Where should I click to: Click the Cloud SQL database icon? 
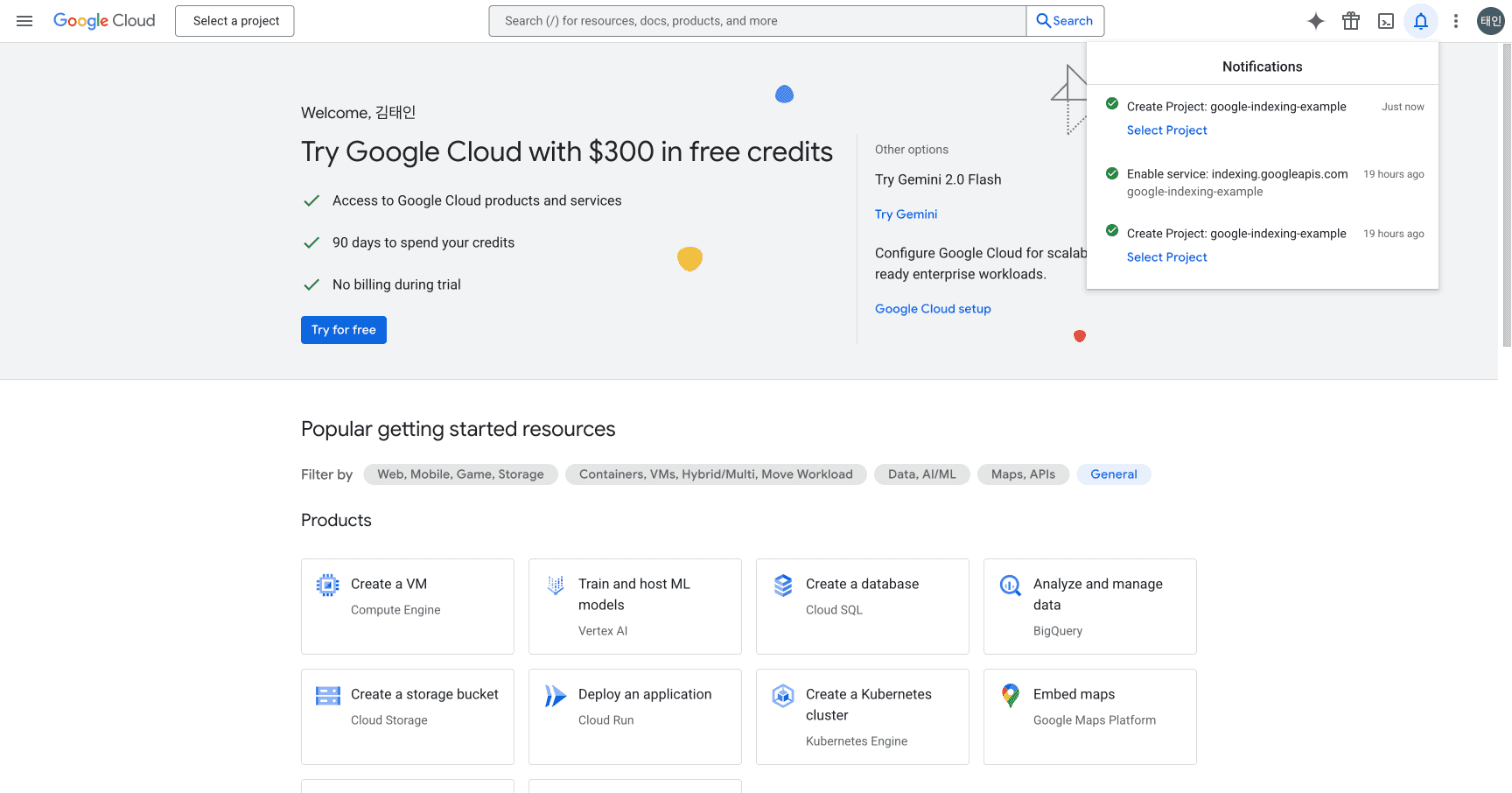click(783, 585)
